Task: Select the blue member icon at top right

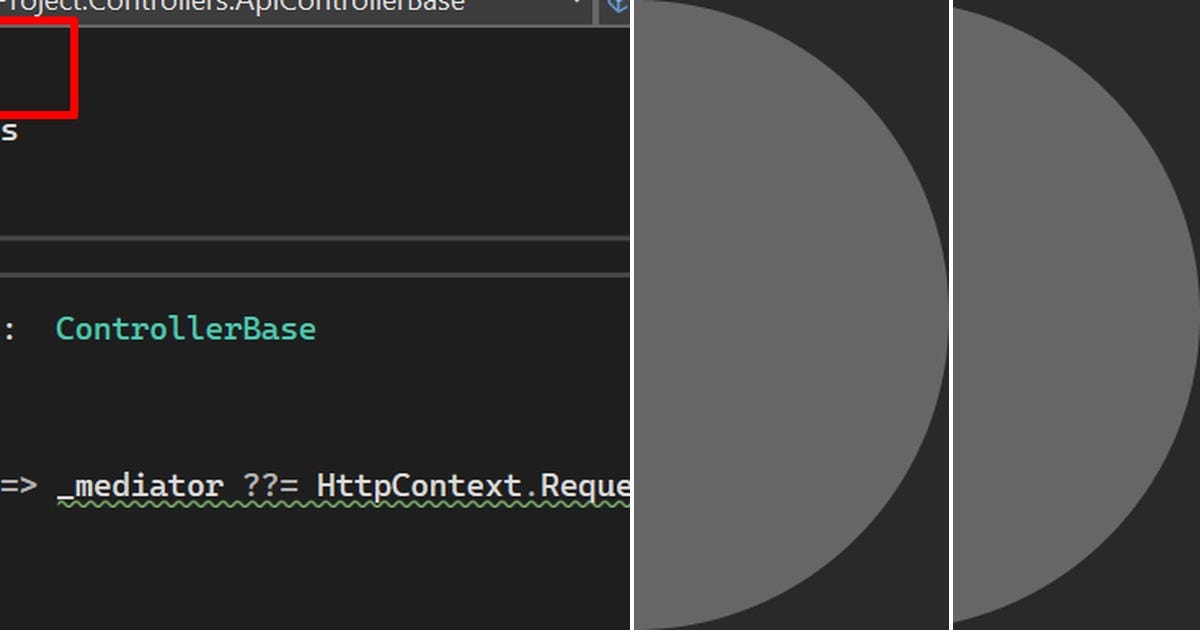Action: pos(619,5)
